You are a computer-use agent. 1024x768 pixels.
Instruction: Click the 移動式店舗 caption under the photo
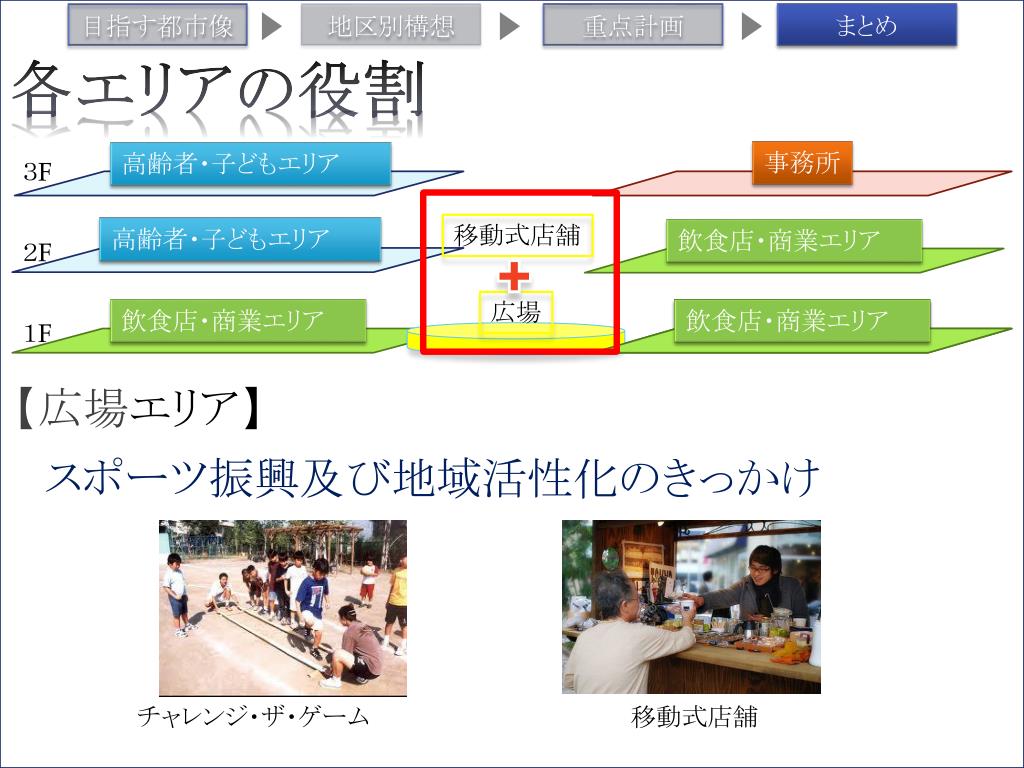pyautogui.click(x=694, y=717)
